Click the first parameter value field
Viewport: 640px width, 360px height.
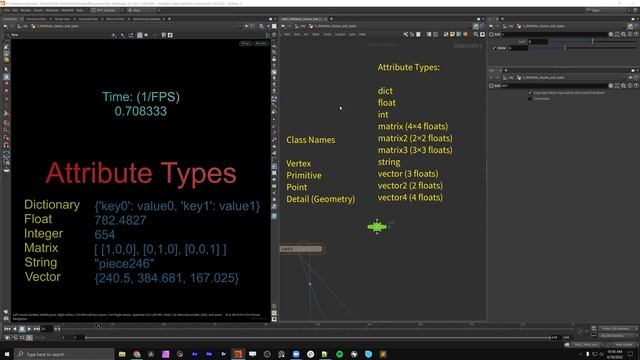click(538, 41)
